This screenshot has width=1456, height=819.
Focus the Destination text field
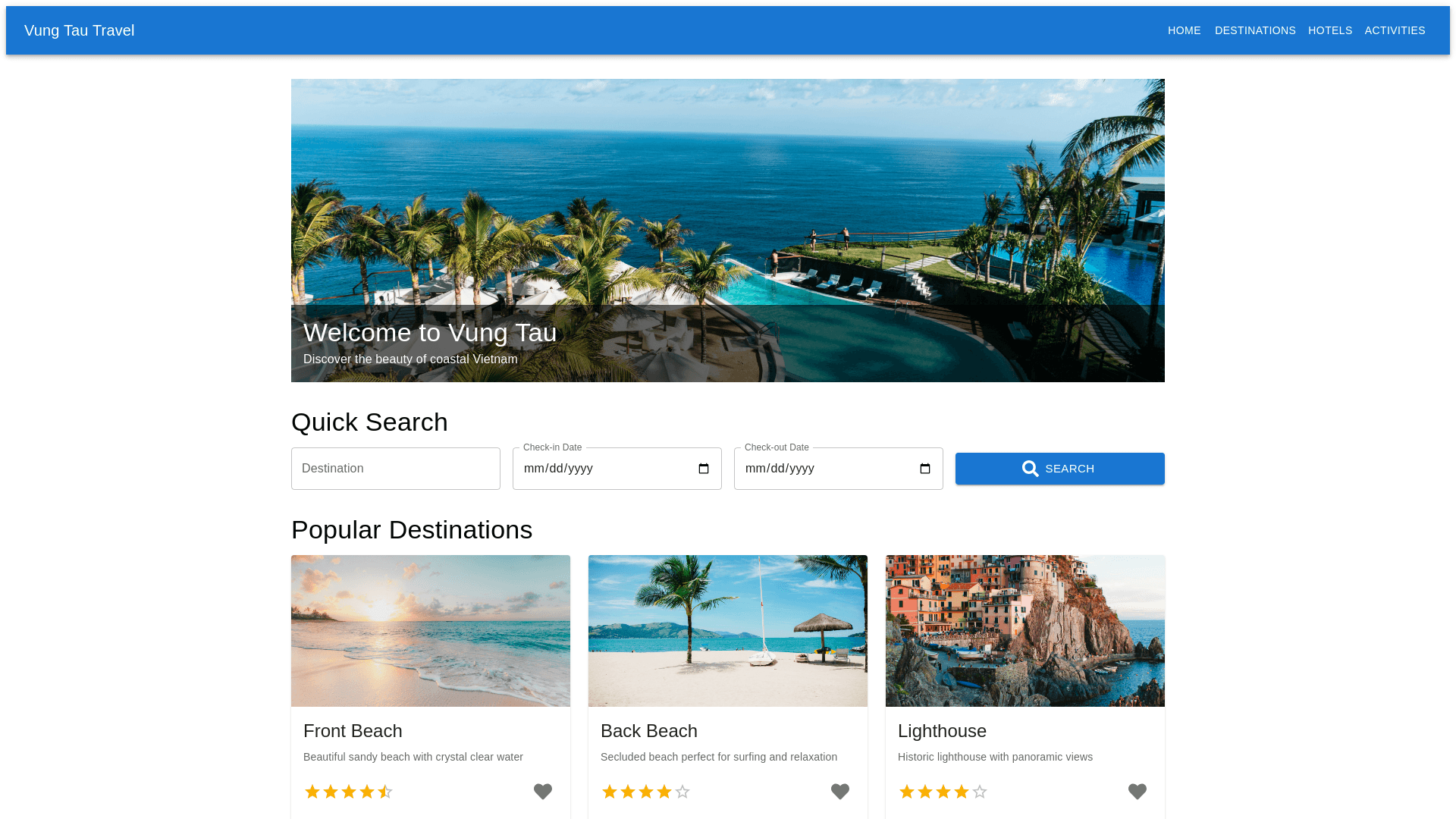[x=396, y=469]
